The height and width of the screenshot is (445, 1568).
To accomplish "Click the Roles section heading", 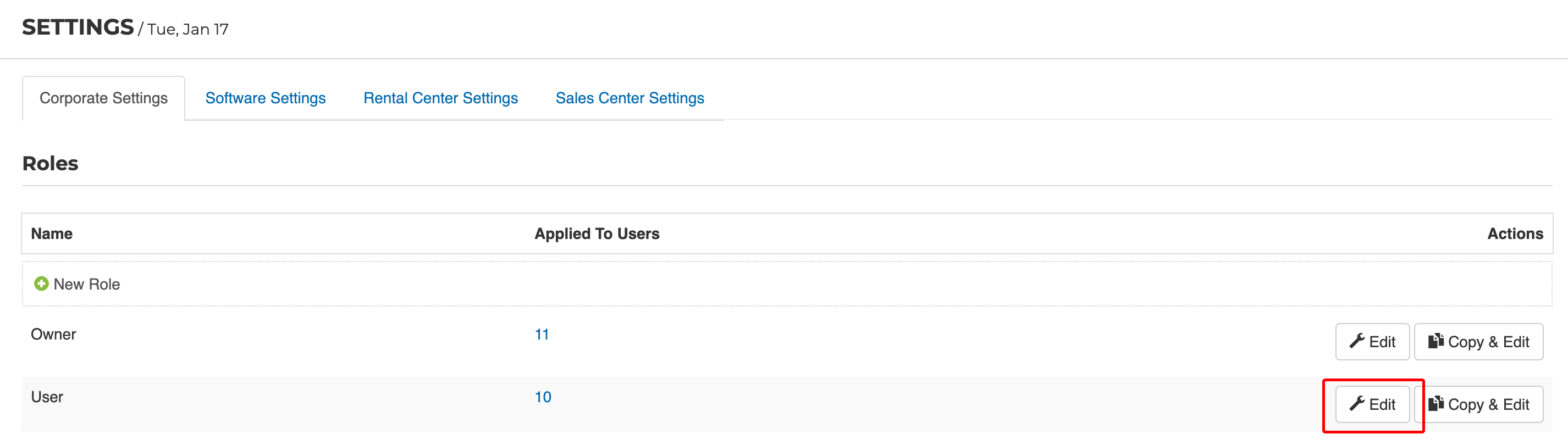I will pyautogui.click(x=51, y=164).
